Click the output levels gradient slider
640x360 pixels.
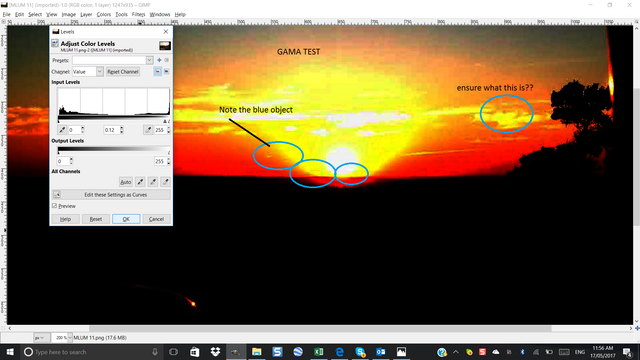114,150
